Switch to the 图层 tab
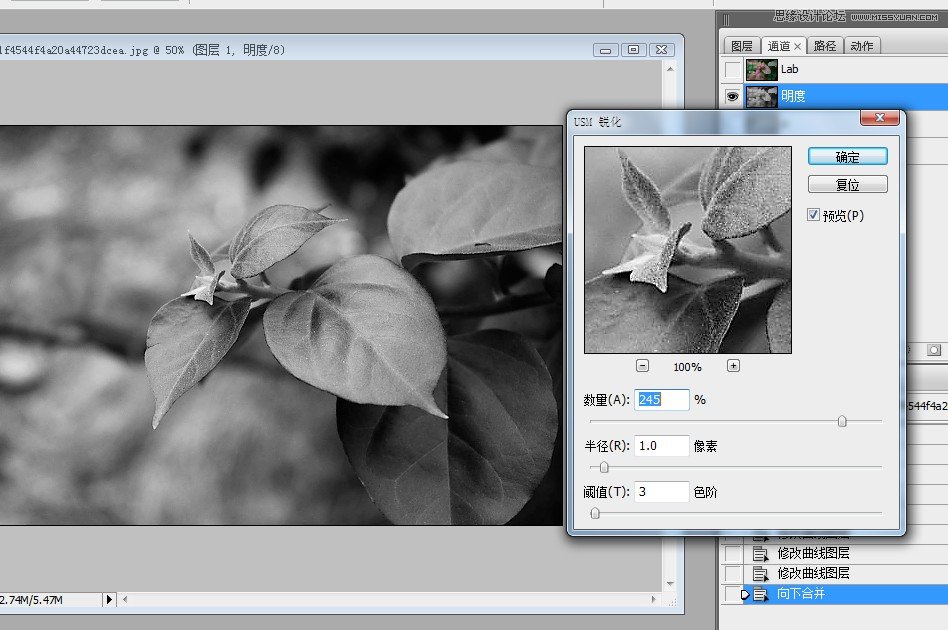The image size is (948, 630). point(741,46)
